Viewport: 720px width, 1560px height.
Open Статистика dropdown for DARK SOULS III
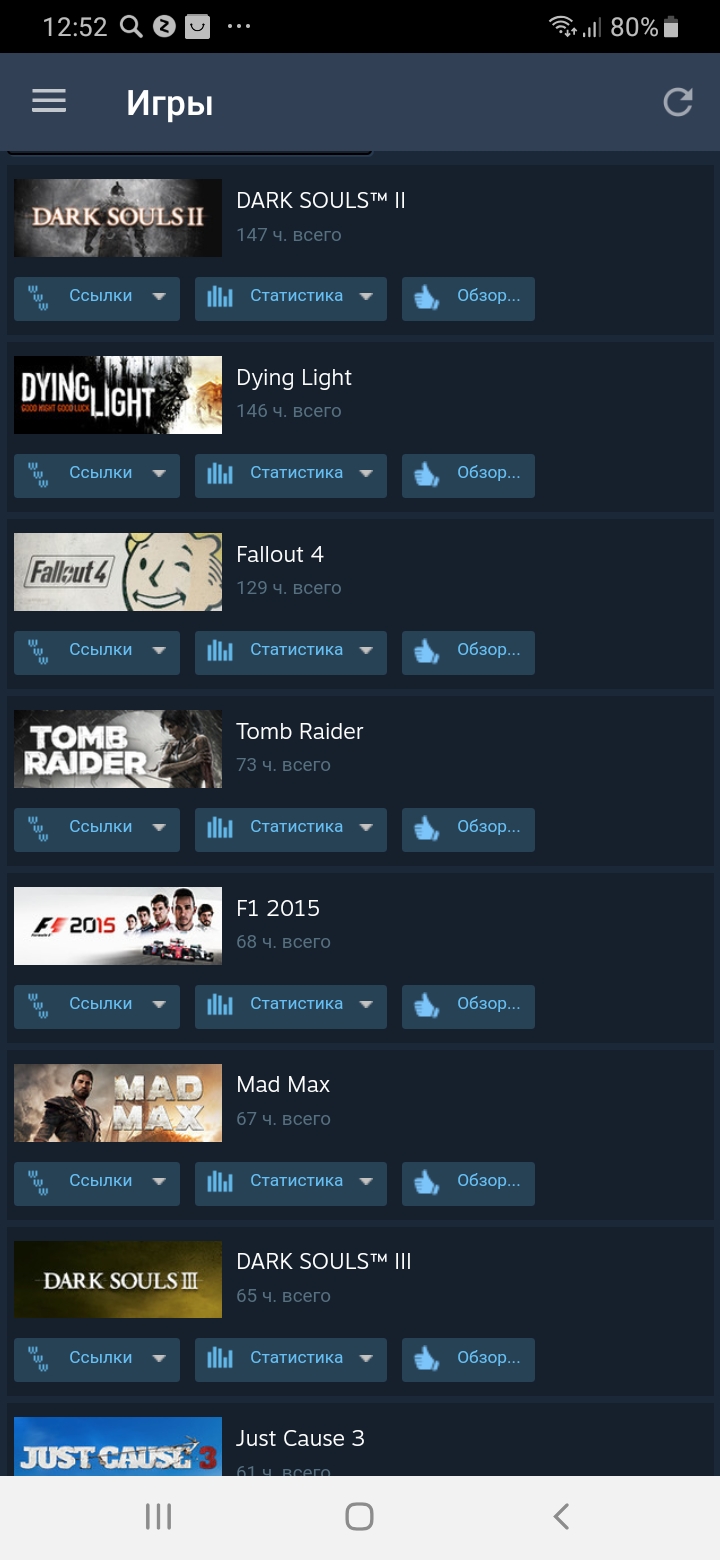[x=291, y=1359]
